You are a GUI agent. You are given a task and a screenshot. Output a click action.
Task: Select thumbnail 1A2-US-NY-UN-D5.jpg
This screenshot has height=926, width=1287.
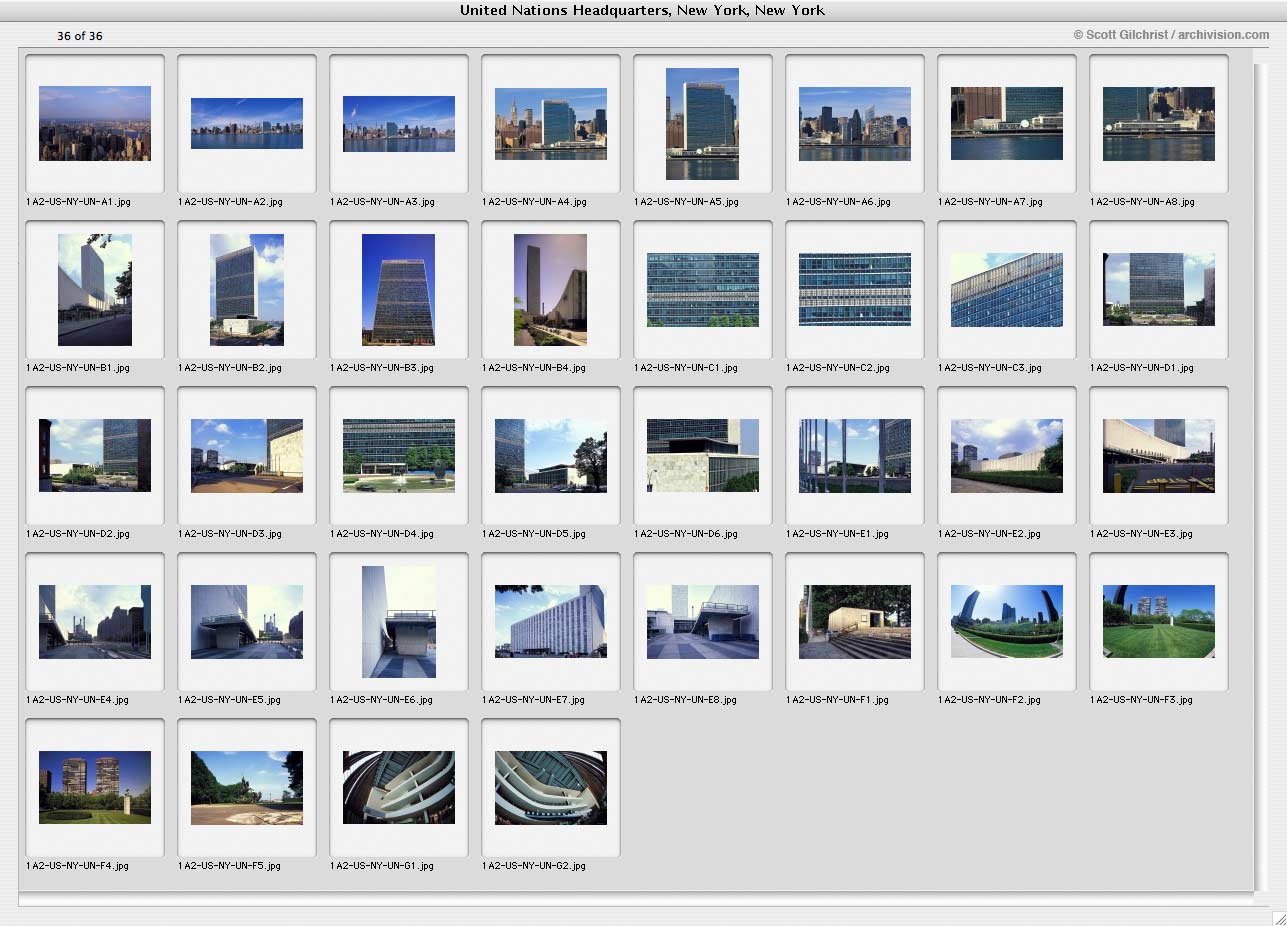coord(551,456)
